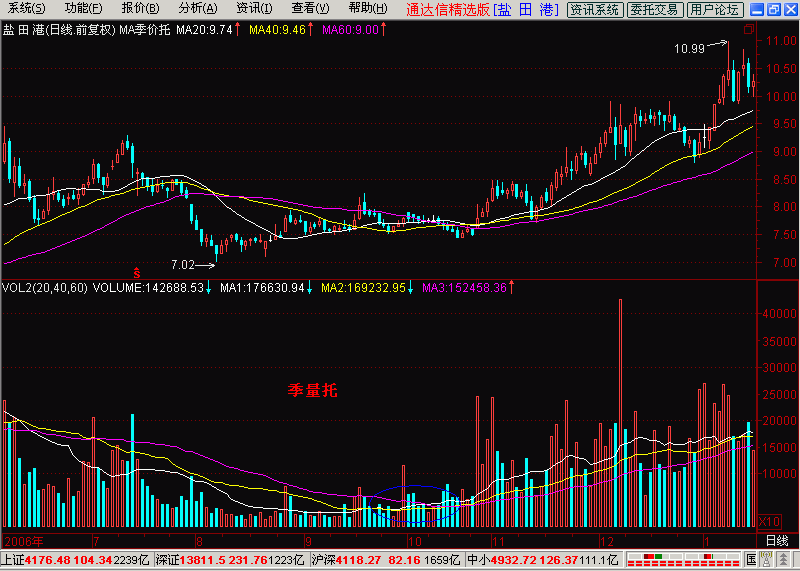Viewport: 800px width, 571px height.
Task: Toggle the MA60:9.00 magenta average label
Action: 351,30
